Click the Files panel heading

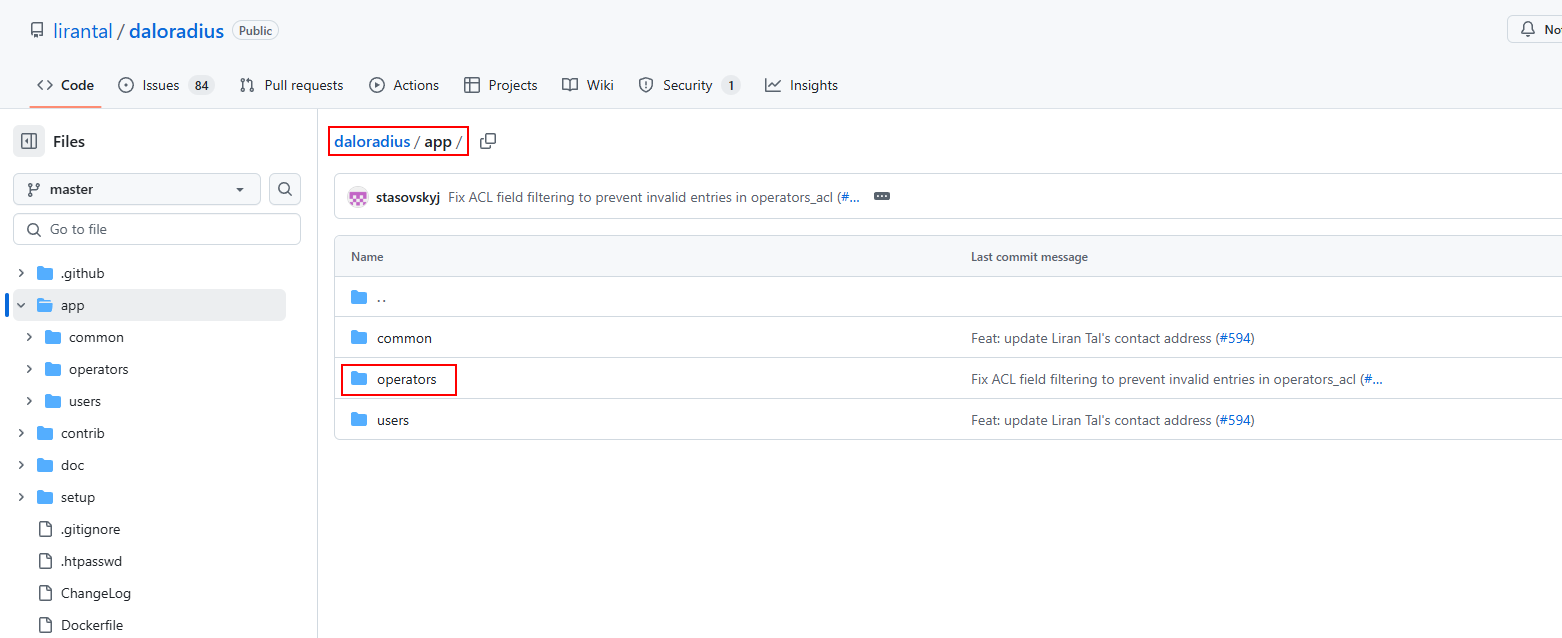click(69, 141)
